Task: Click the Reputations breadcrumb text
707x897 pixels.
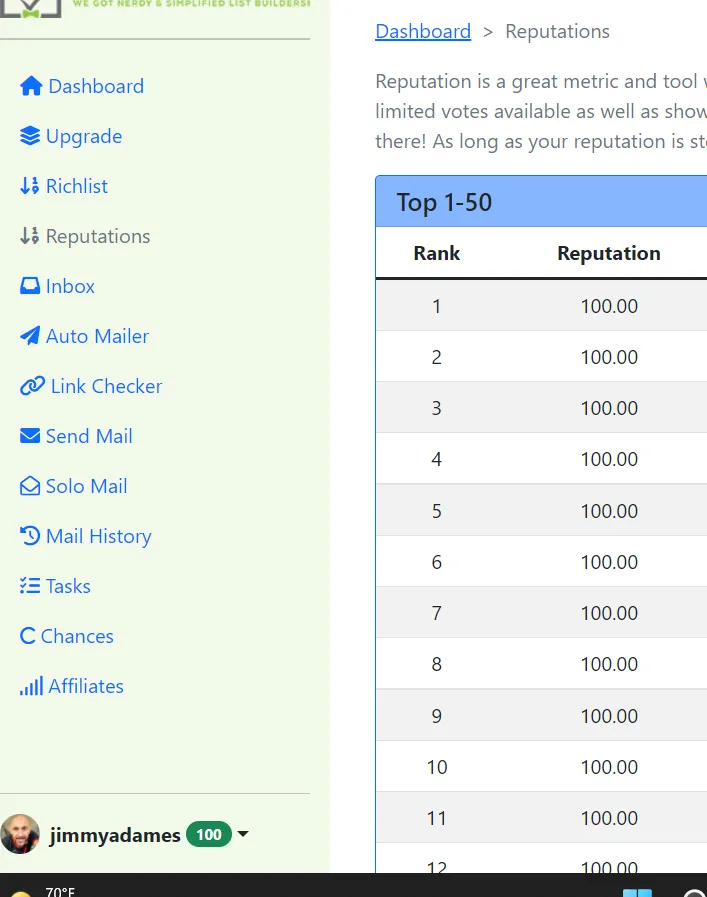Action: click(557, 31)
